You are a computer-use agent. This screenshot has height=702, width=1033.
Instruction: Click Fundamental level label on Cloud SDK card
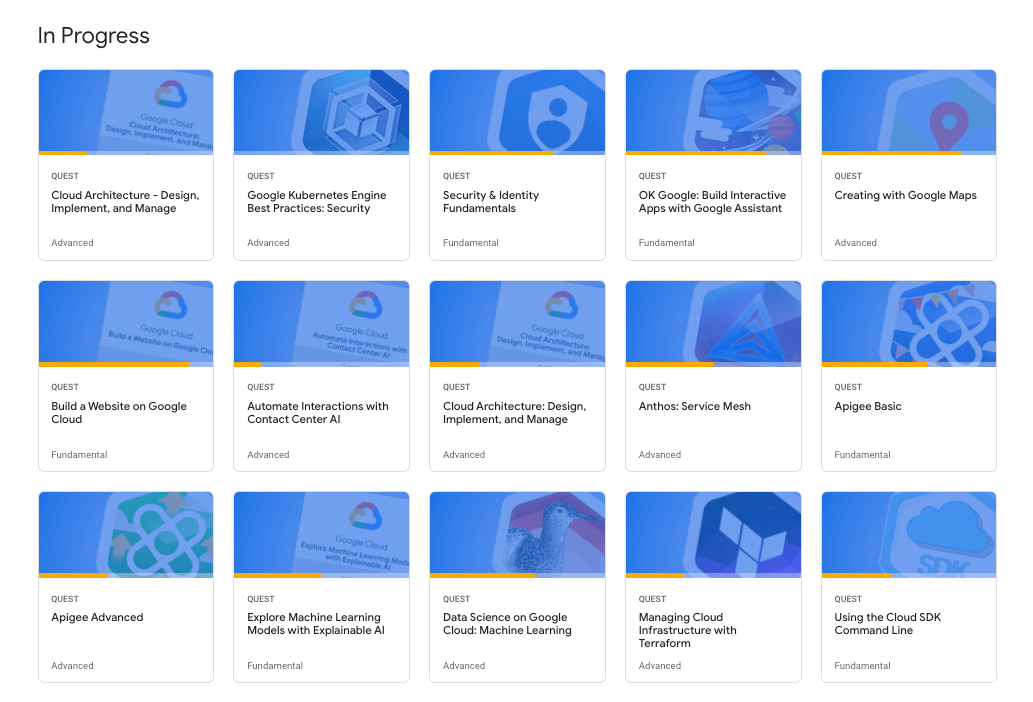tap(862, 666)
